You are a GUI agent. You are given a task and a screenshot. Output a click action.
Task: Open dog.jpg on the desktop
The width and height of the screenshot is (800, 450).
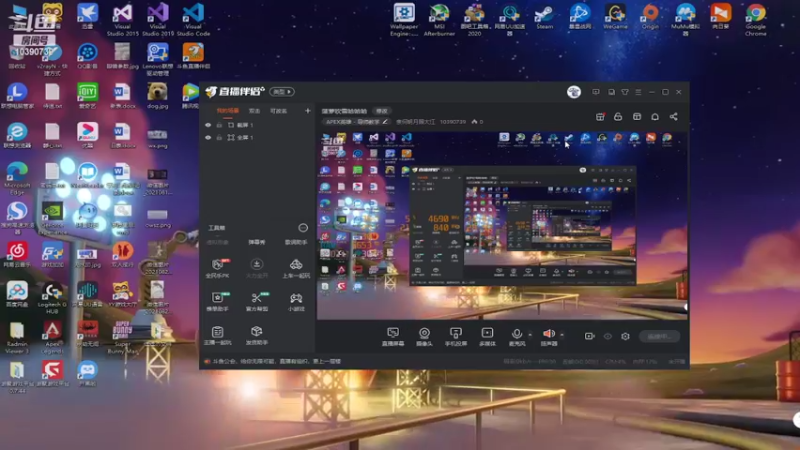pyautogui.click(x=157, y=96)
